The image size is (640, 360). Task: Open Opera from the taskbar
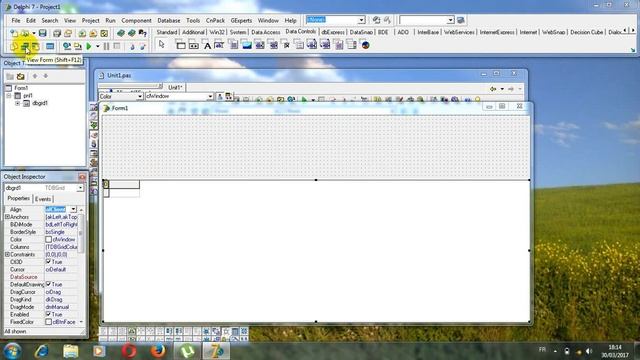[129, 351]
